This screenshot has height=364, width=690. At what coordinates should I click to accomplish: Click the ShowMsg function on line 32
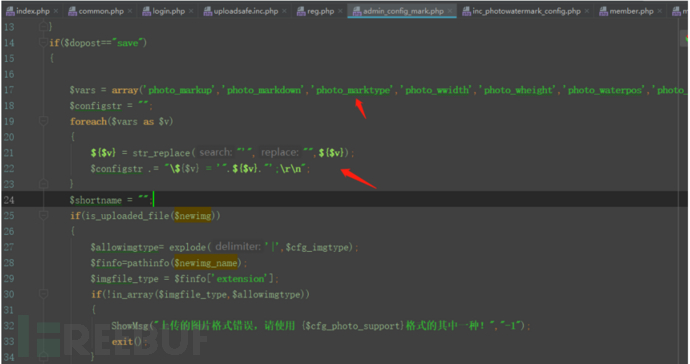pos(130,326)
